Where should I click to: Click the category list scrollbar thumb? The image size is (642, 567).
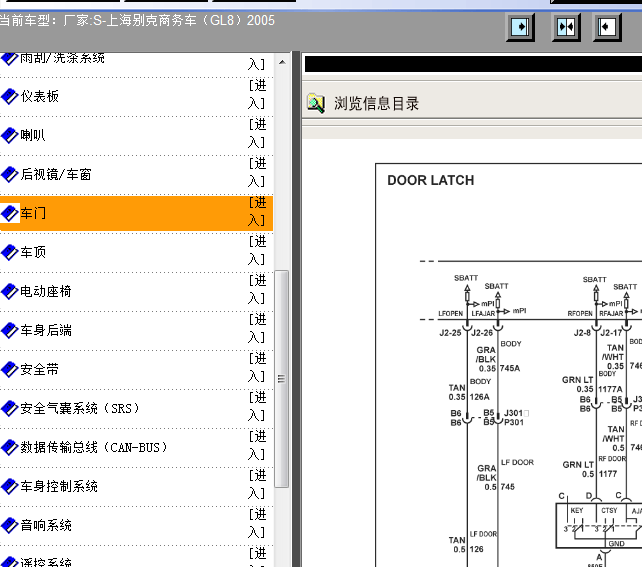pyautogui.click(x=282, y=379)
